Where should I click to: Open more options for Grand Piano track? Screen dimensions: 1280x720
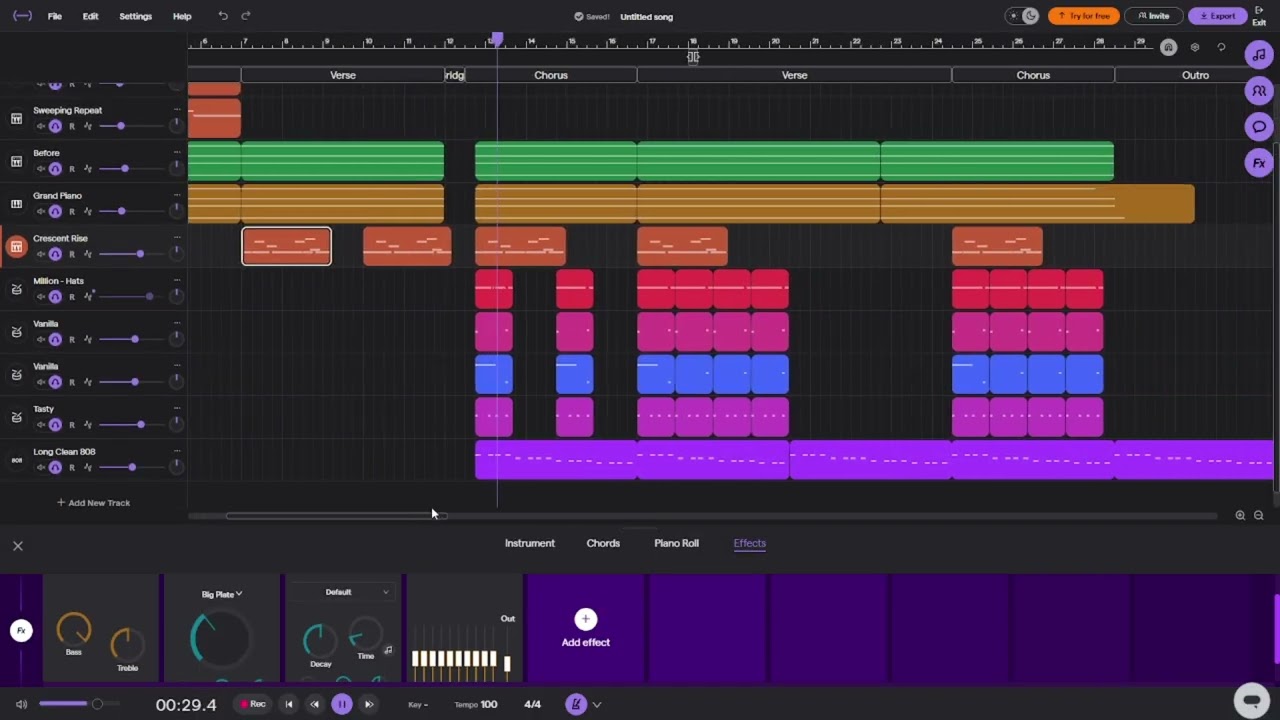coord(177,195)
